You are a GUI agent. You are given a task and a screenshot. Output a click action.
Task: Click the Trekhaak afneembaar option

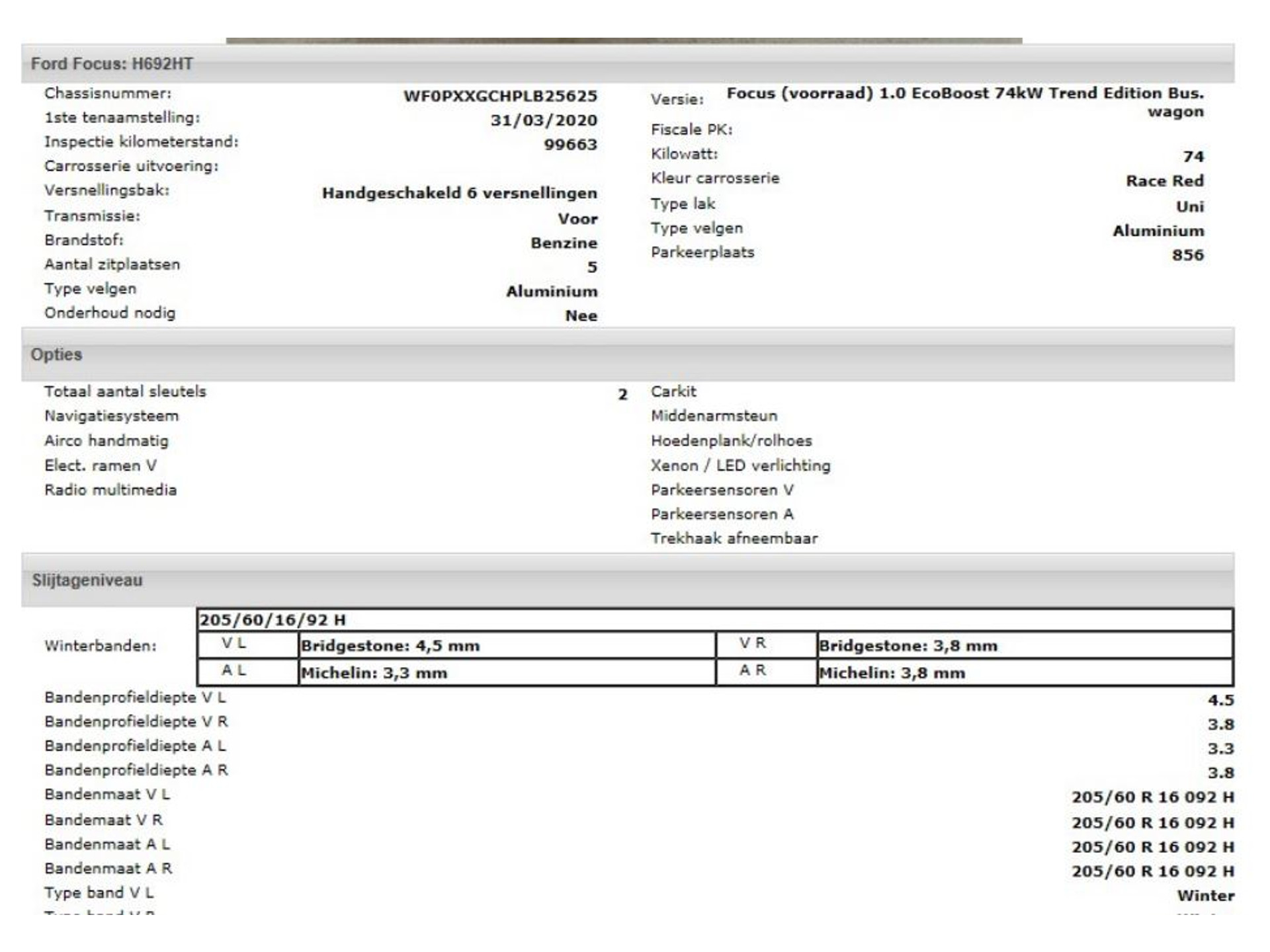(734, 538)
